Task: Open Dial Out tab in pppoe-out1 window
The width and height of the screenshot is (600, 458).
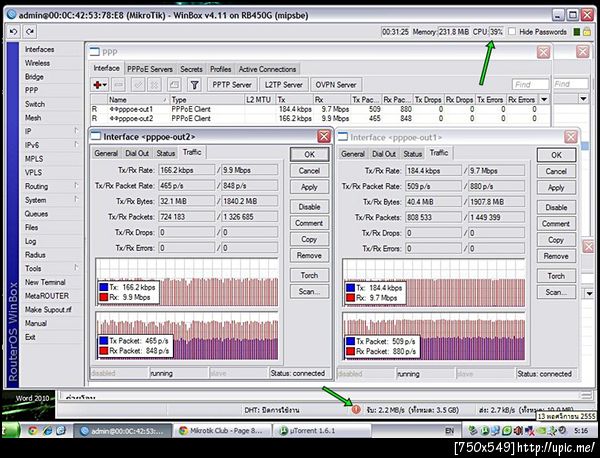Action: tap(384, 154)
